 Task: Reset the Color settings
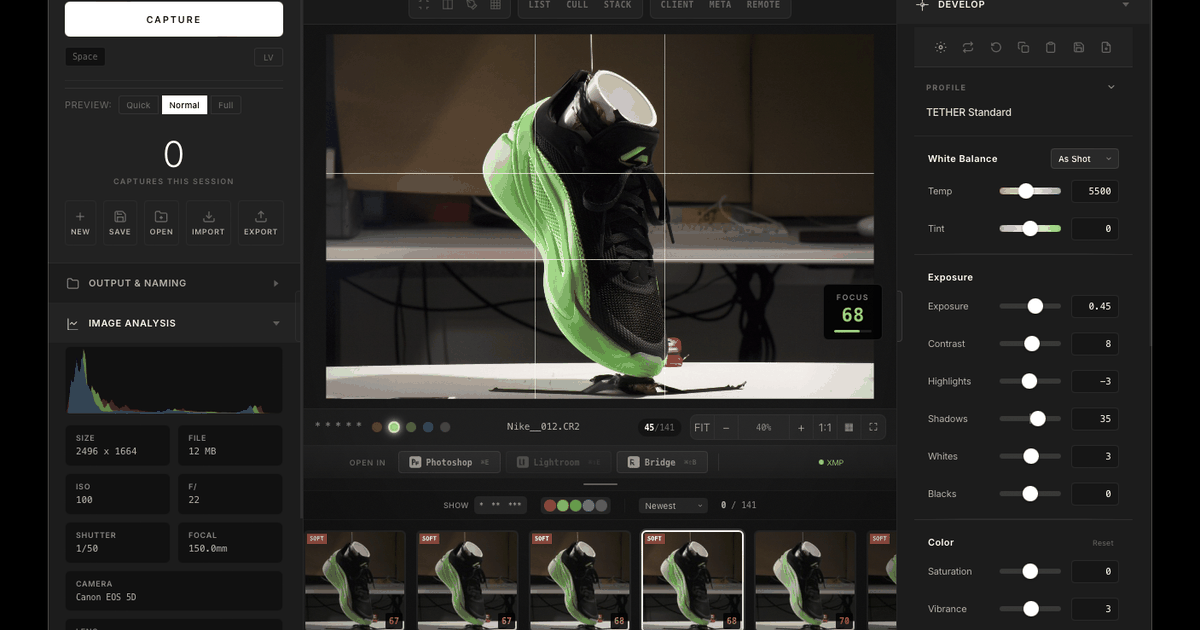tap(1103, 543)
